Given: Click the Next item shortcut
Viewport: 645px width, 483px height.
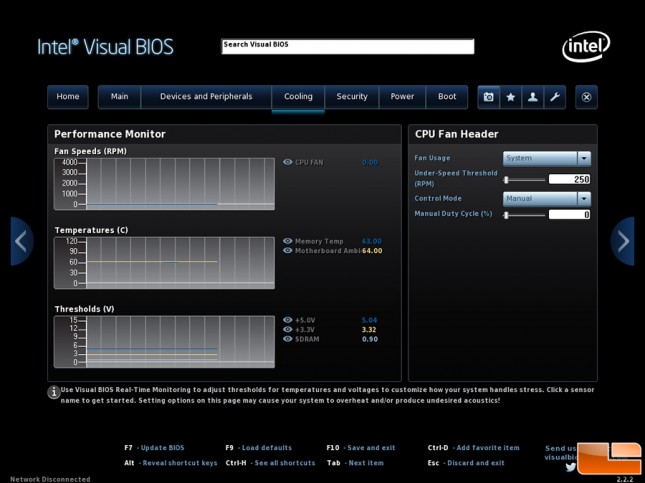Looking at the screenshot, I should click(355, 463).
